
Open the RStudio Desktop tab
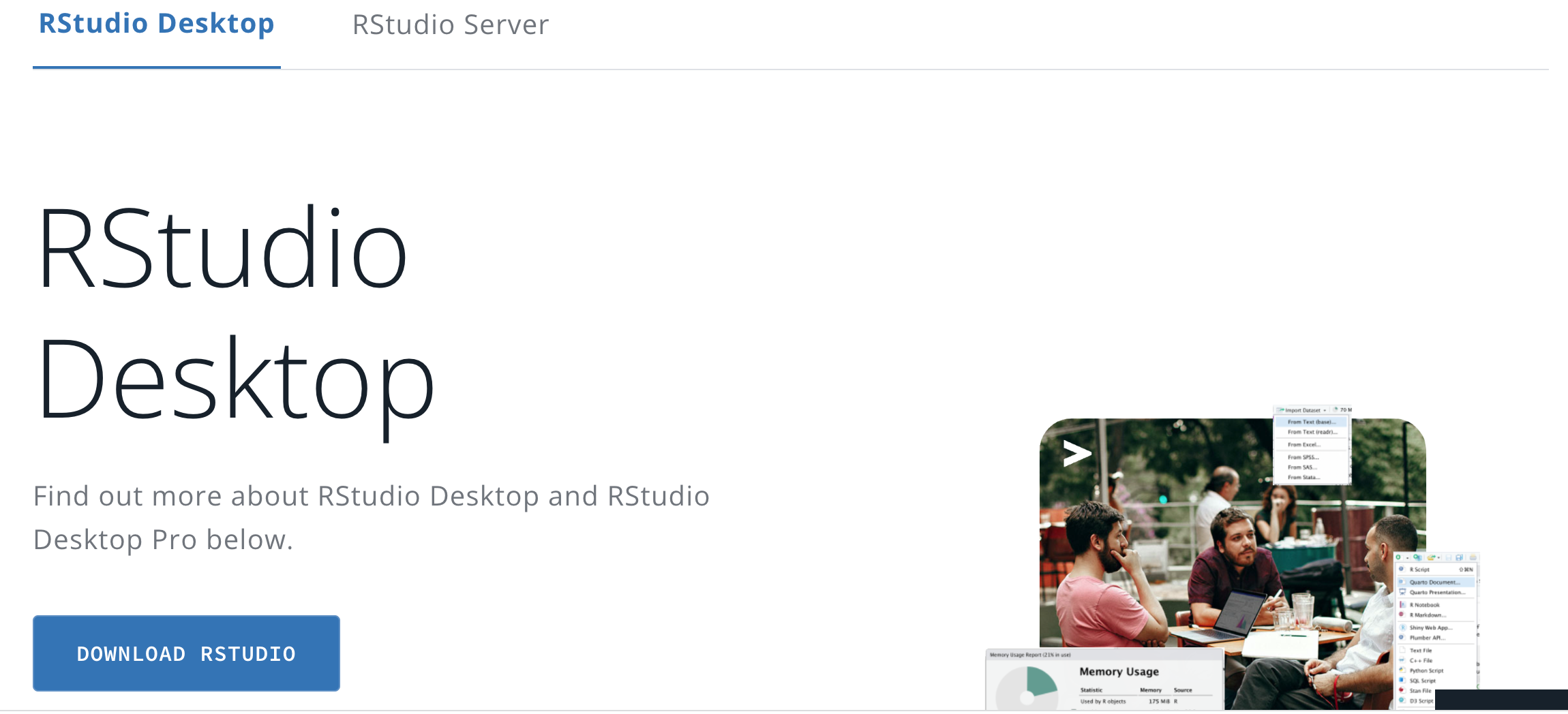point(156,24)
